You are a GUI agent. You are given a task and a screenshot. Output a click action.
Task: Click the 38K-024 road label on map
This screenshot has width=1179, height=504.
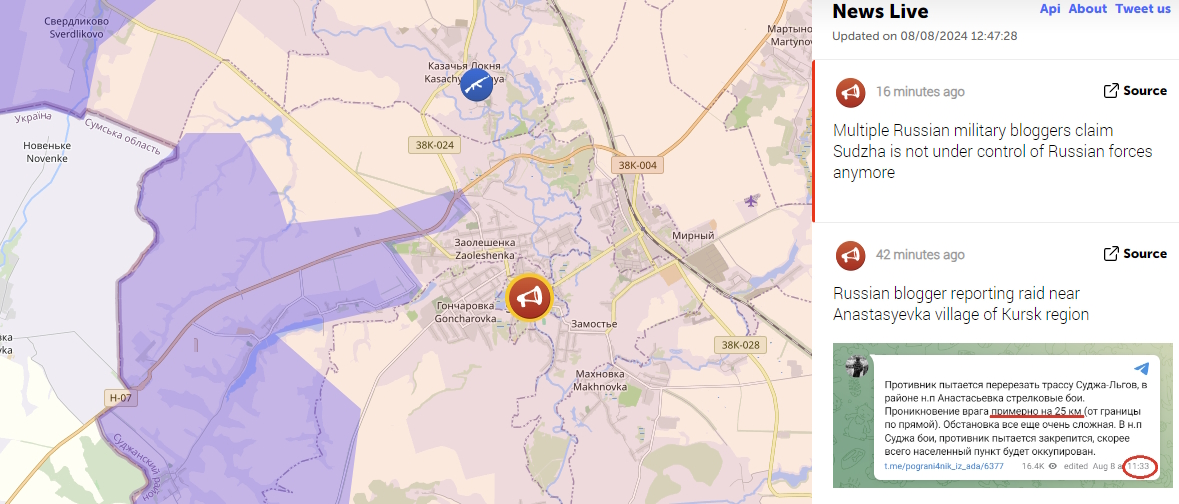(434, 145)
